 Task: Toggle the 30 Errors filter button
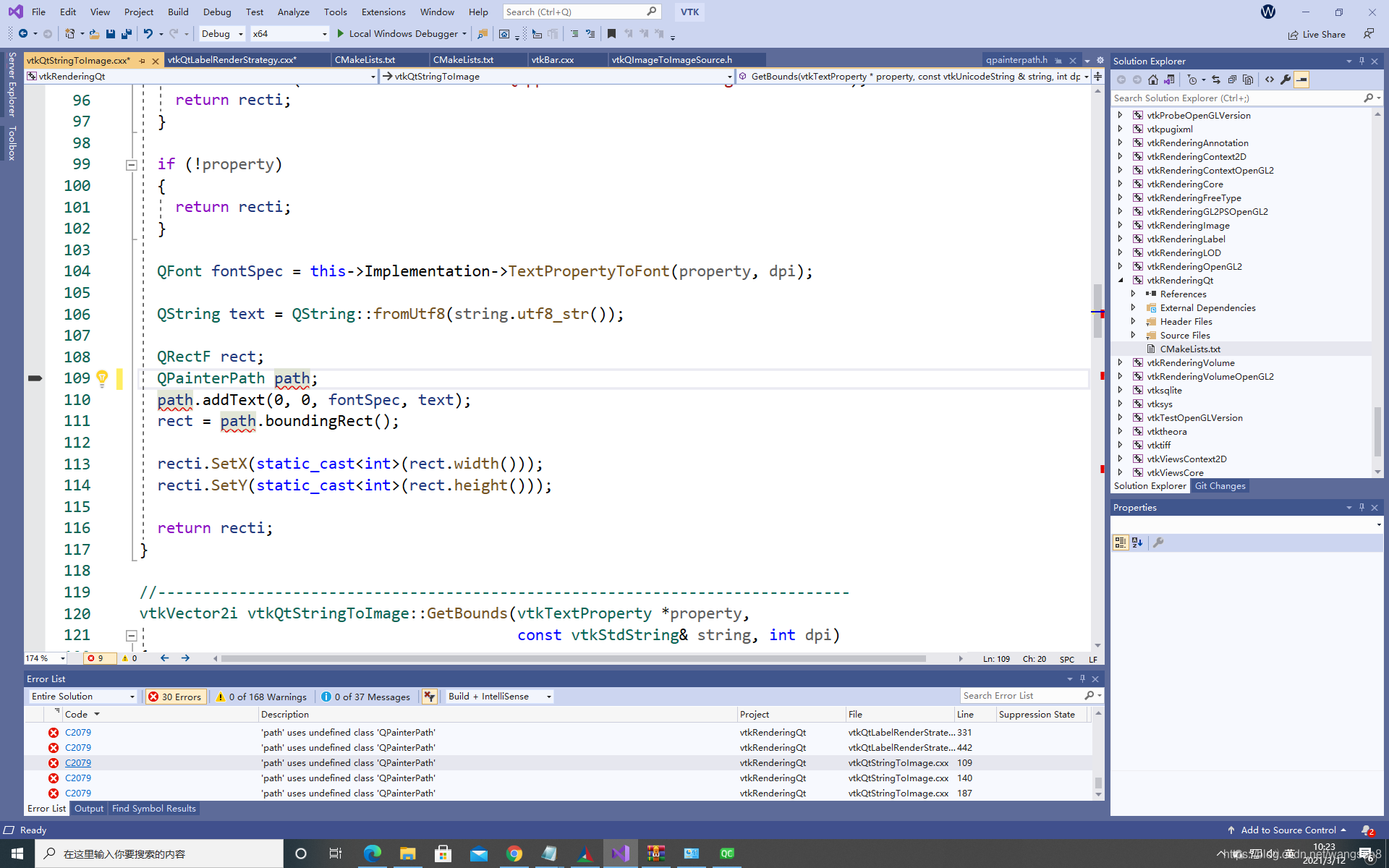(175, 697)
